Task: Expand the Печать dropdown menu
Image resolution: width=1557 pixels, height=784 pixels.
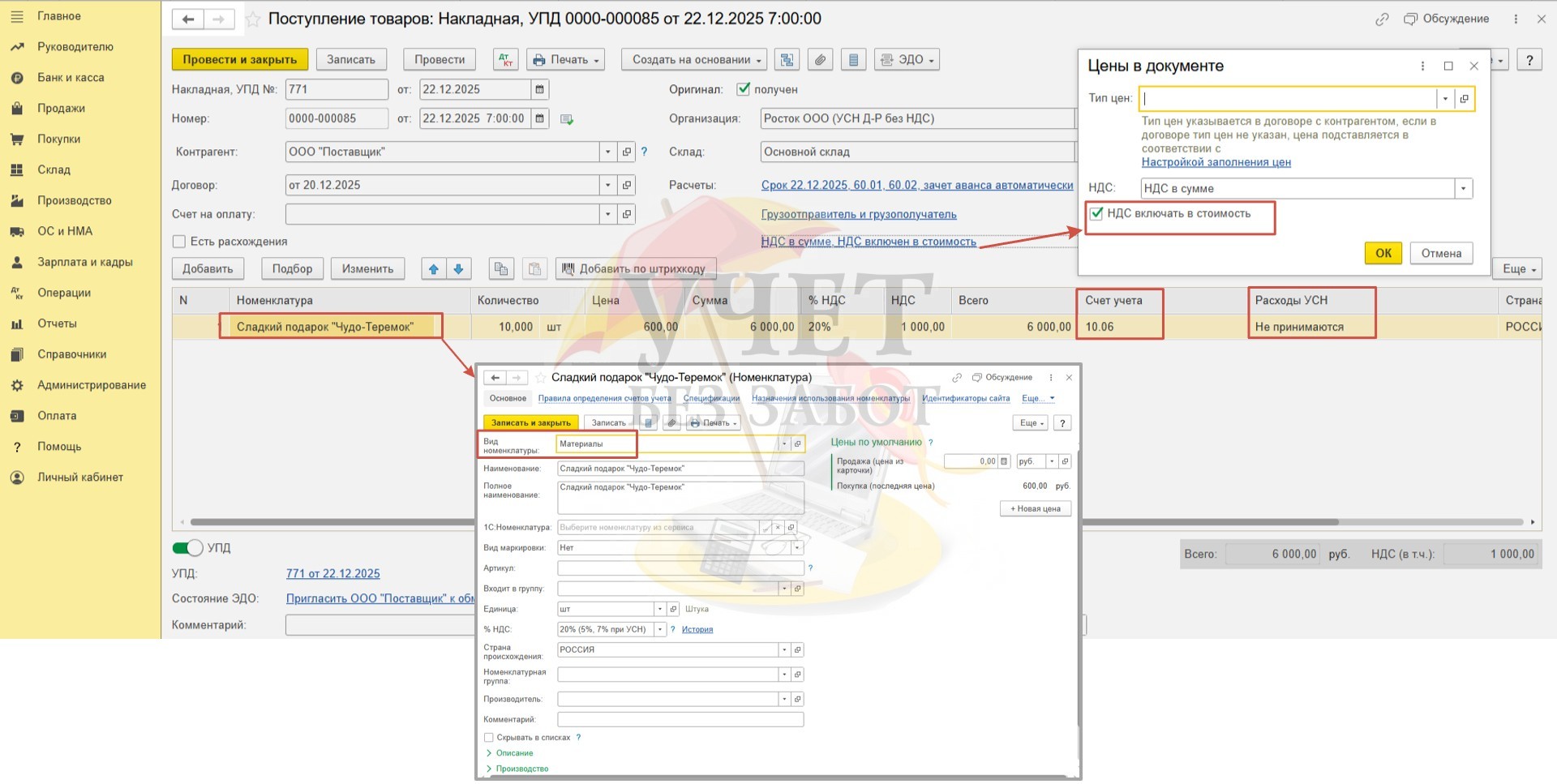Action: [x=566, y=60]
